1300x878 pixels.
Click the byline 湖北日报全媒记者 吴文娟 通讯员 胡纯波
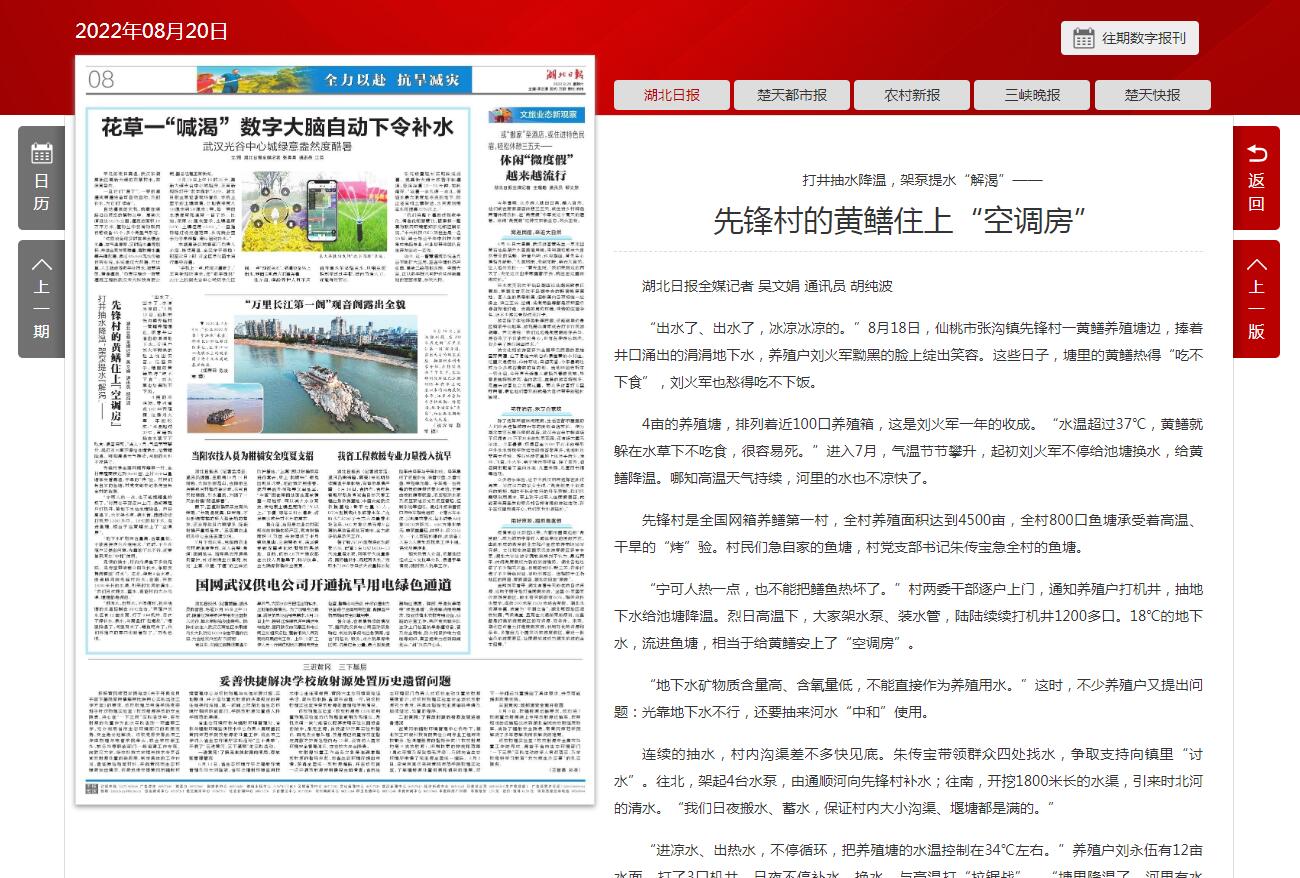click(x=767, y=286)
